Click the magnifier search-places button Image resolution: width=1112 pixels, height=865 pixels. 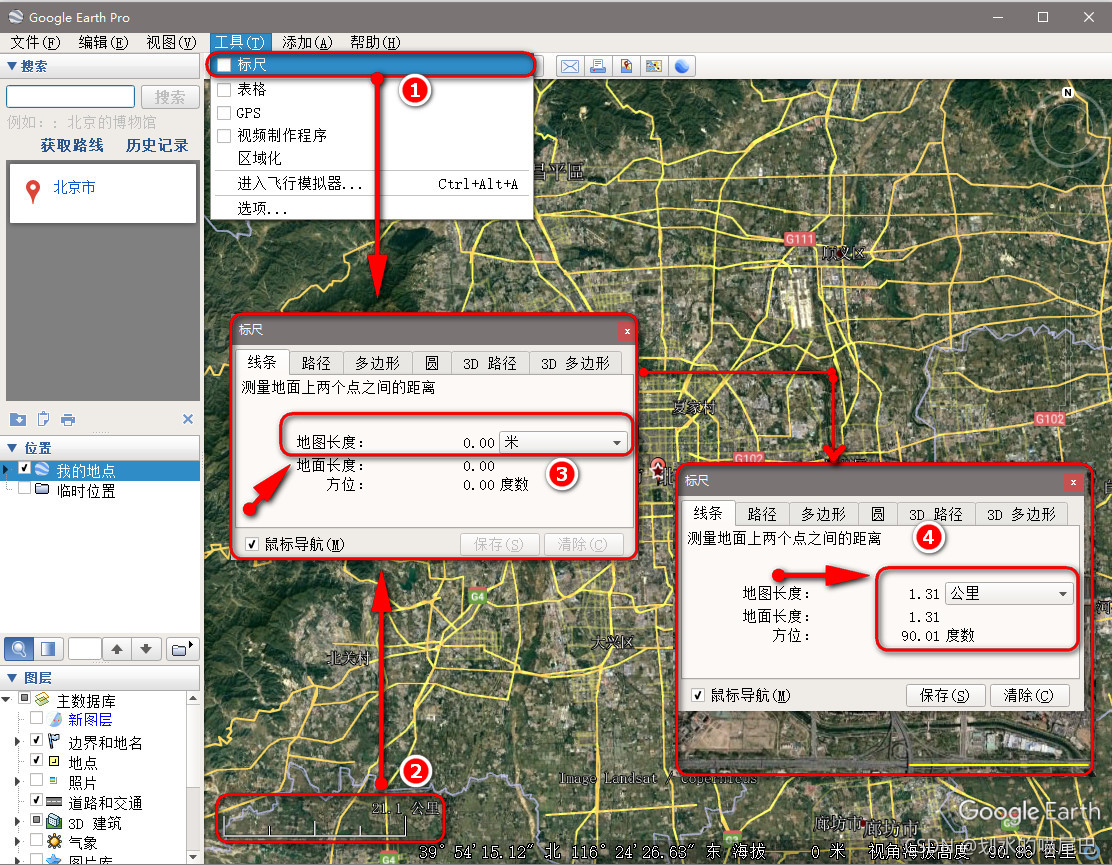click(x=19, y=649)
